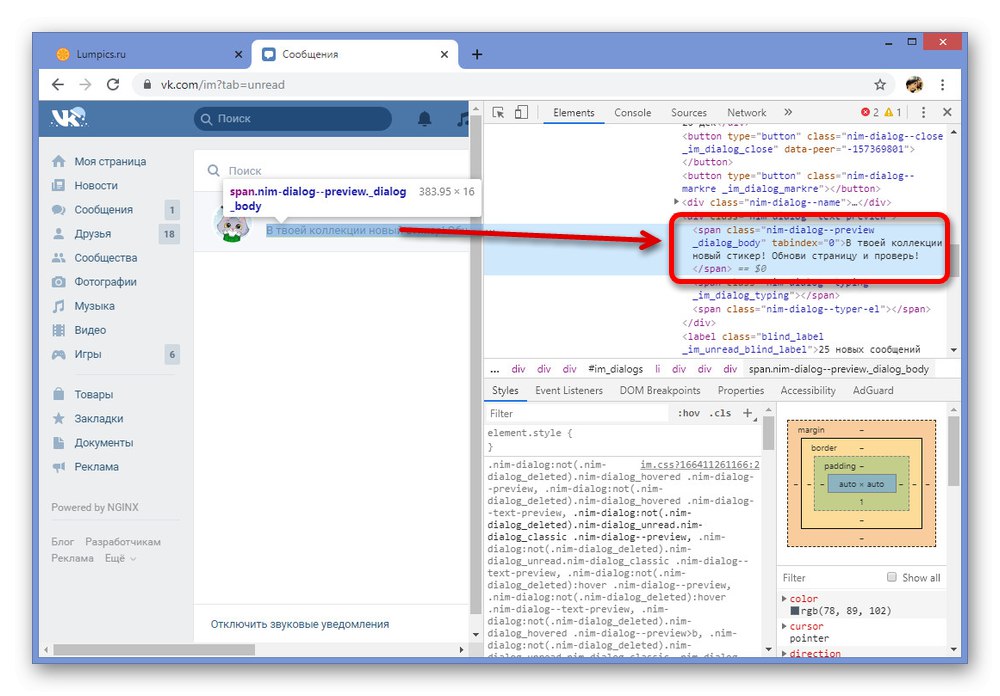This screenshot has height=696, width=1000.
Task: Close the Lumpics.ru tab
Action: tap(239, 54)
